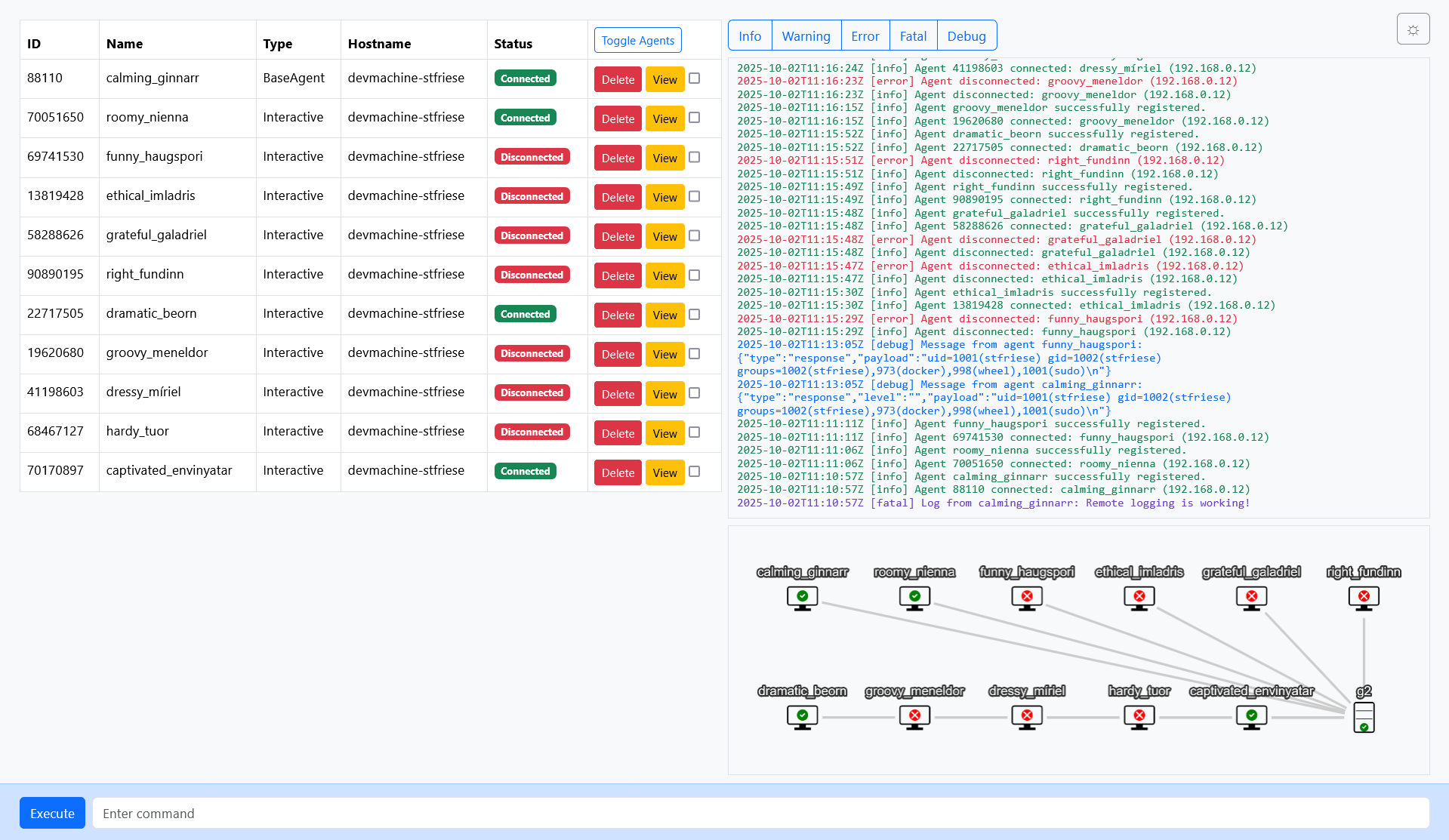Click the hardy_tuor disconnected node icon
This screenshot has width=1449, height=840.
(x=1139, y=716)
